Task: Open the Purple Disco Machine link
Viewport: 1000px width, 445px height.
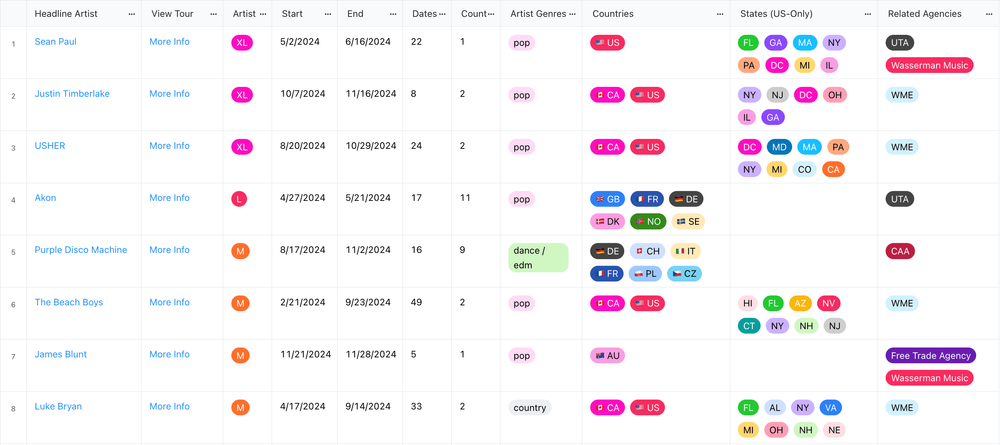Action: 81,250
